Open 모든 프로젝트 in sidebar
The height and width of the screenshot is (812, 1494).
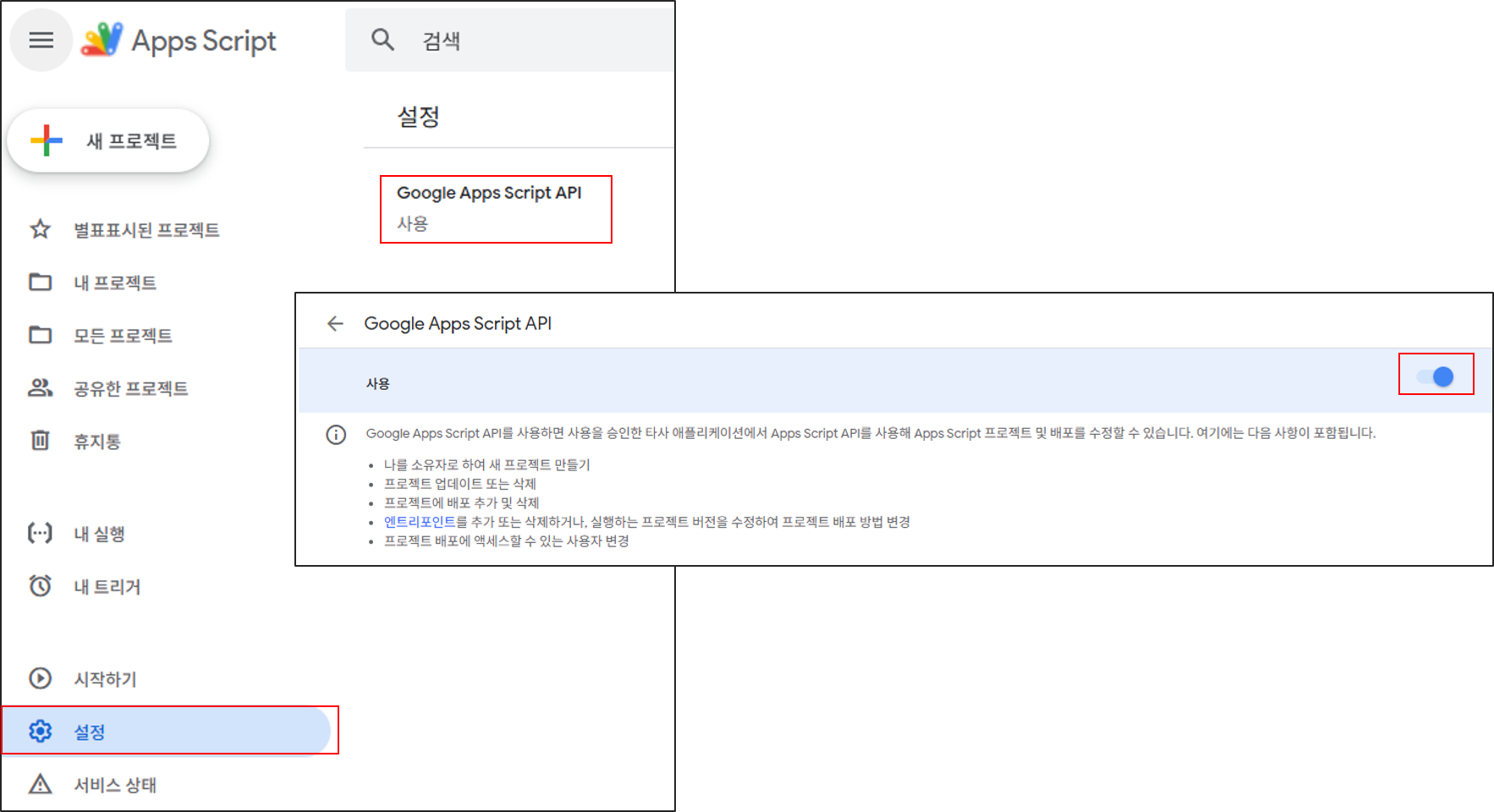(123, 336)
